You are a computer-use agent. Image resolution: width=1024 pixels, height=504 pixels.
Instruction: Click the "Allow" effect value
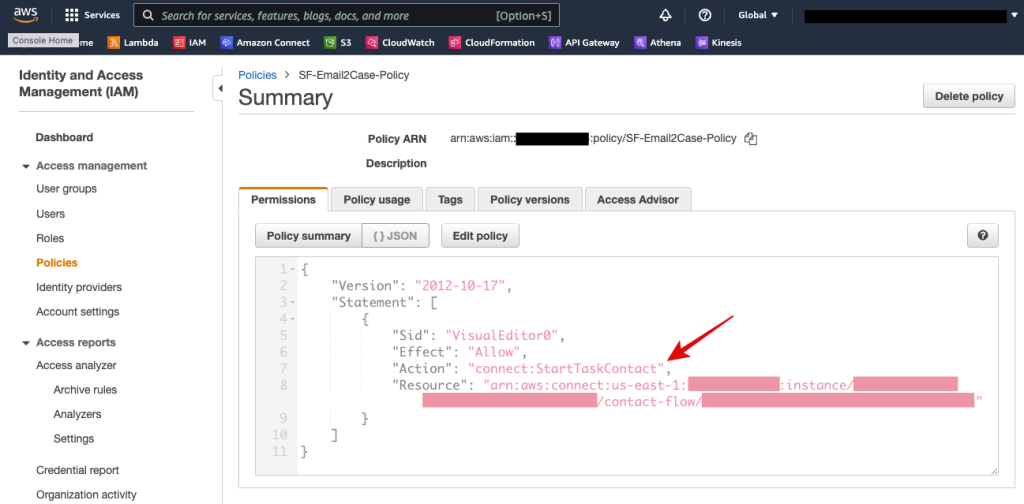point(494,351)
